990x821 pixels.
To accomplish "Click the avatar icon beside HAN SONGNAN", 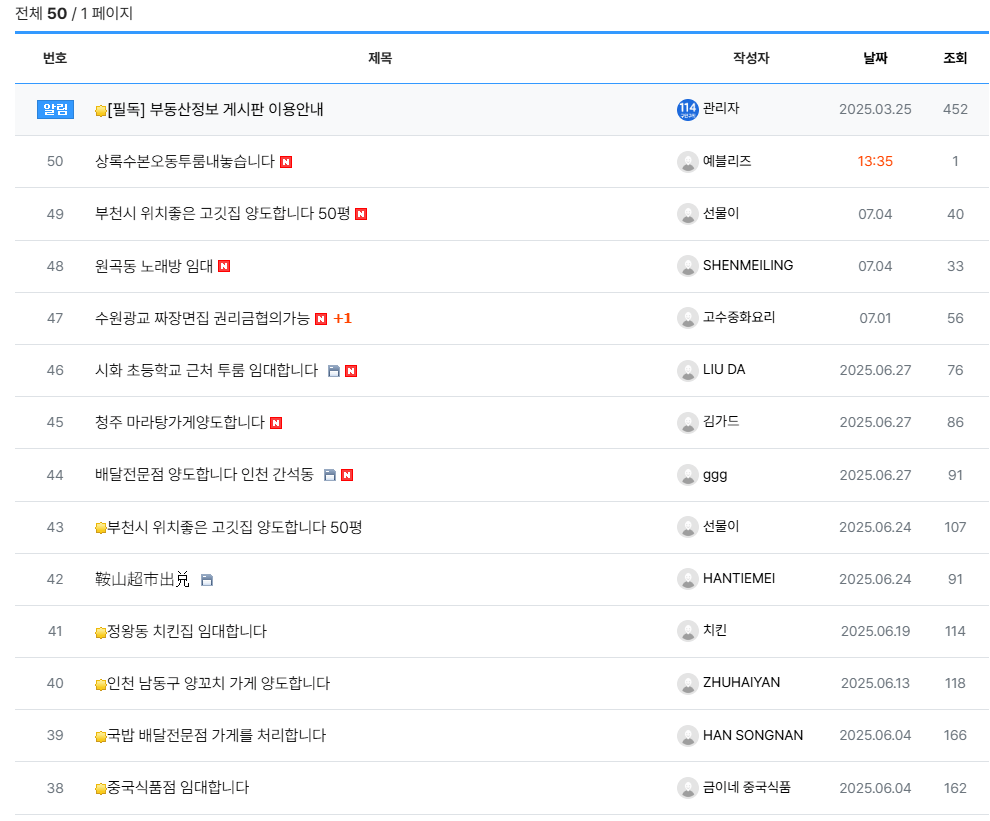I will (x=687, y=735).
